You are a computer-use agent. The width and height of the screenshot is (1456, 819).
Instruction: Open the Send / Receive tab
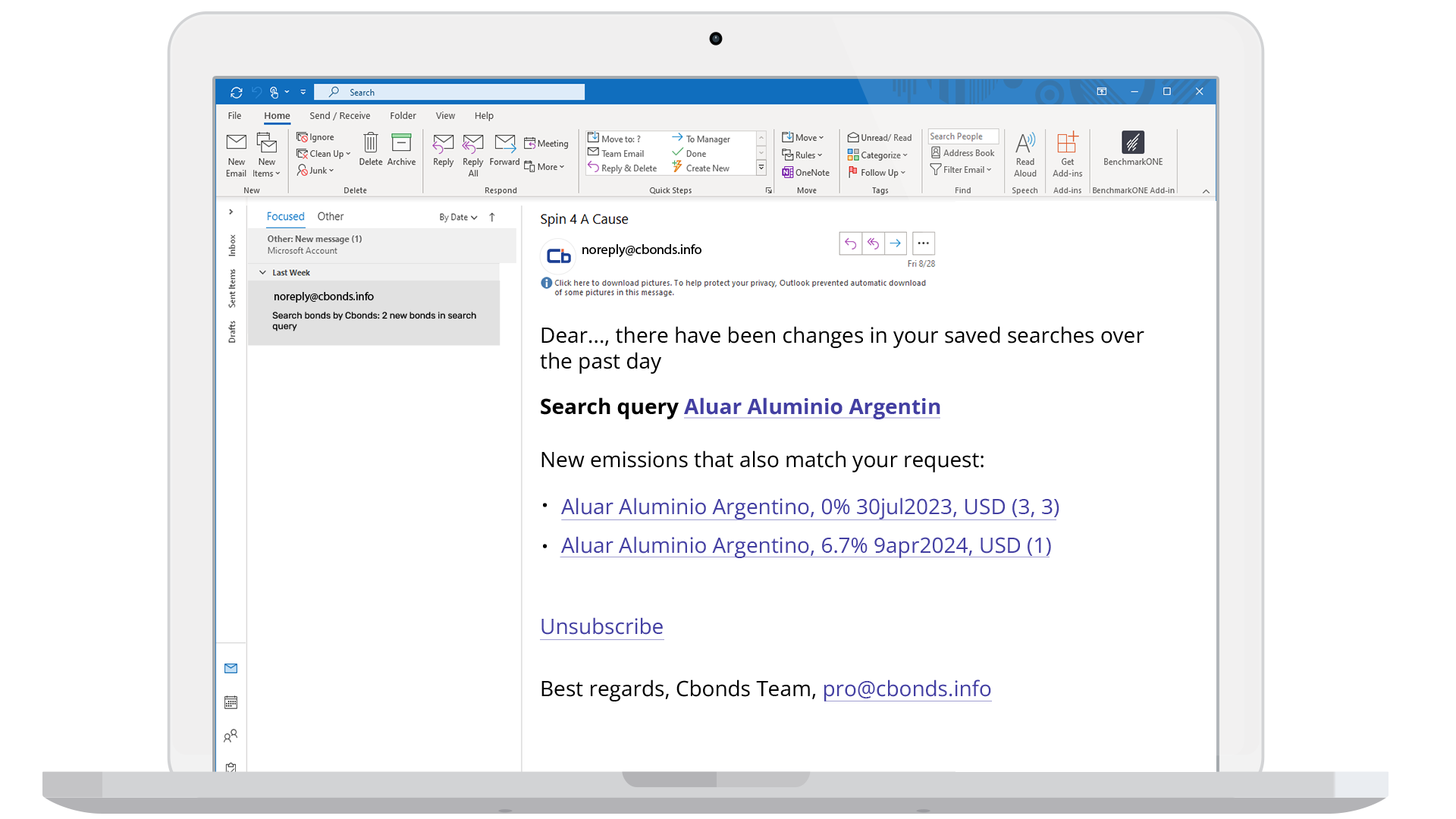[339, 115]
